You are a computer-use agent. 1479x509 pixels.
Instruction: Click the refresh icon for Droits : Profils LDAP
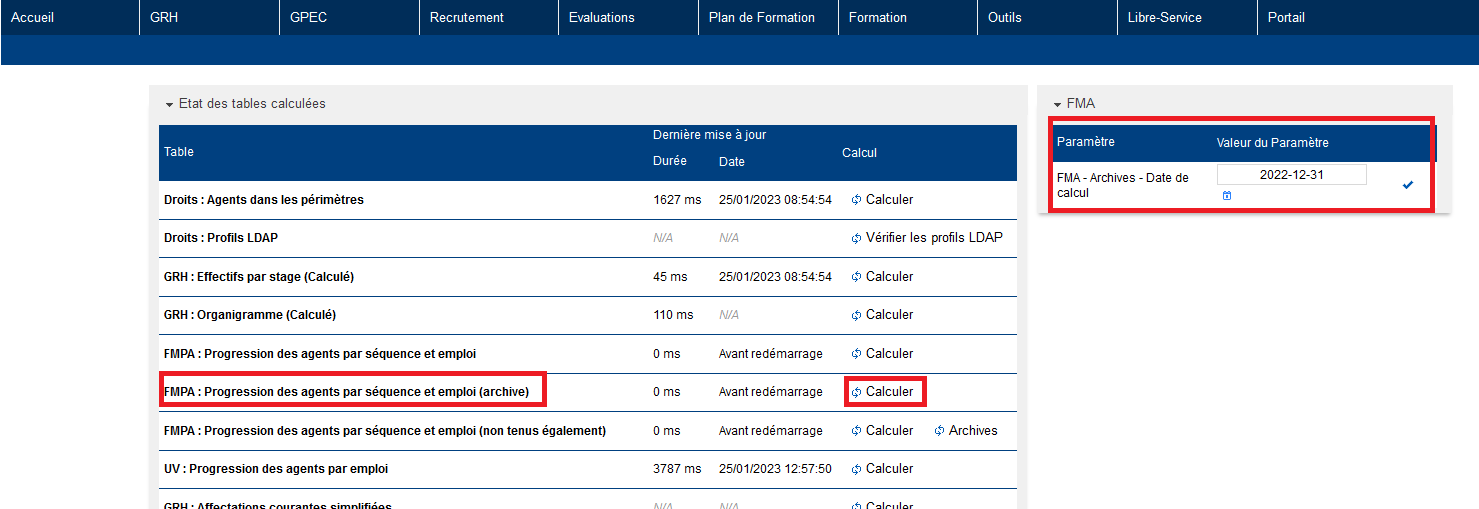856,239
